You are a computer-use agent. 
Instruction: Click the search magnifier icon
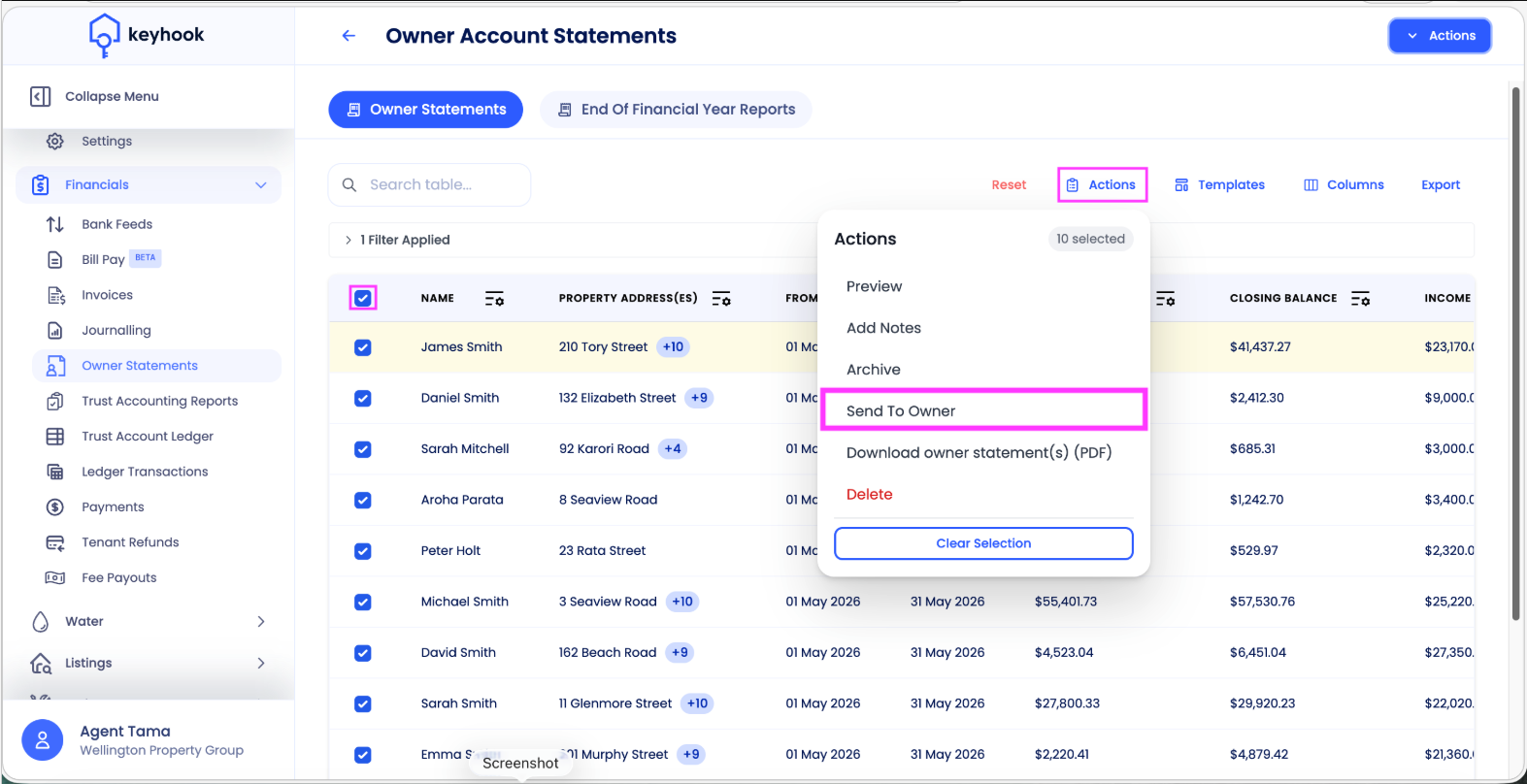point(349,184)
